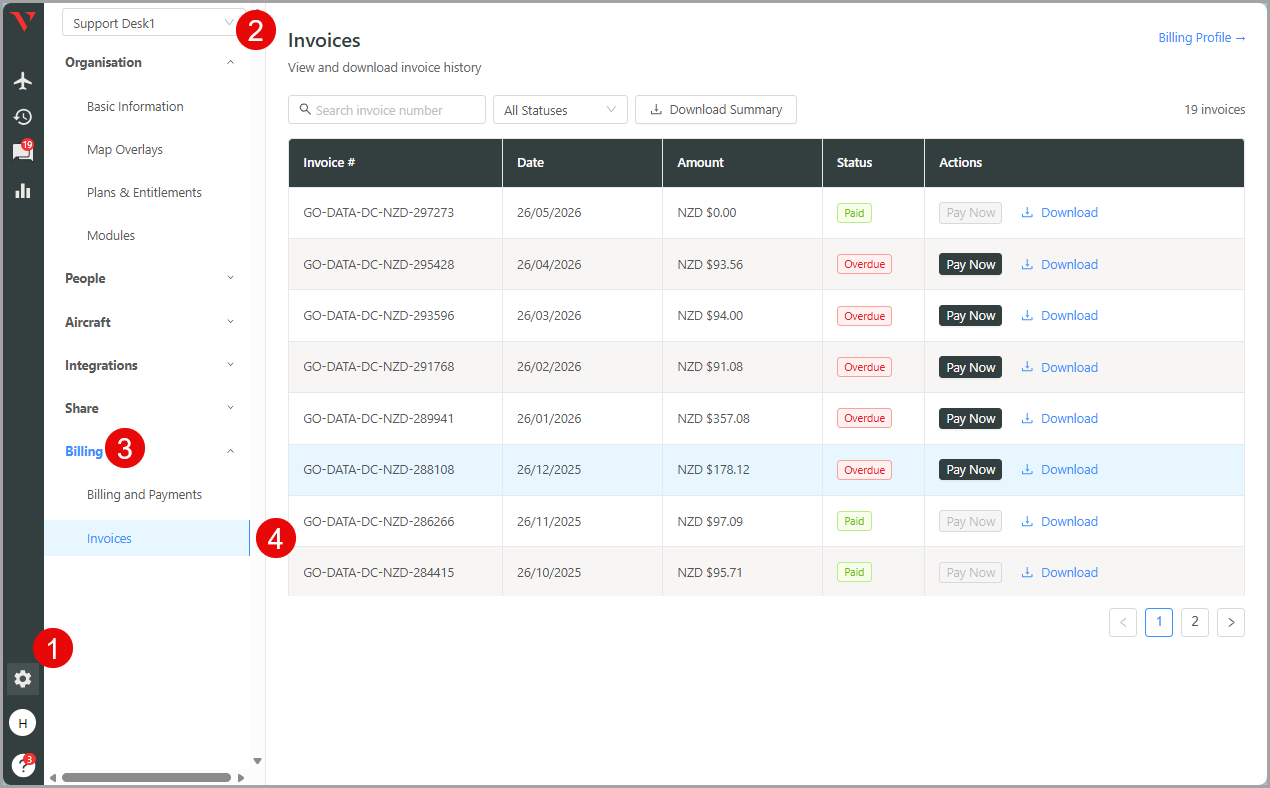
Task: Select Plans & Entitlements menu item
Action: coord(144,193)
